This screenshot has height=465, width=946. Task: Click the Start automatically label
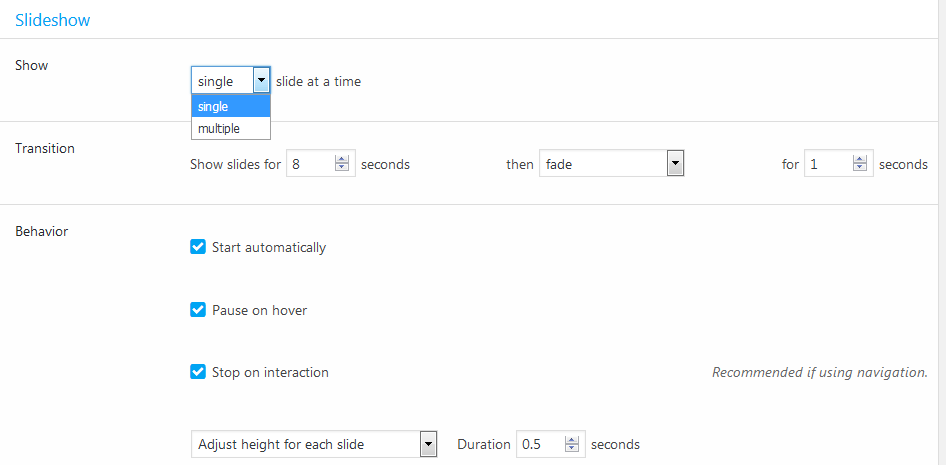point(268,247)
